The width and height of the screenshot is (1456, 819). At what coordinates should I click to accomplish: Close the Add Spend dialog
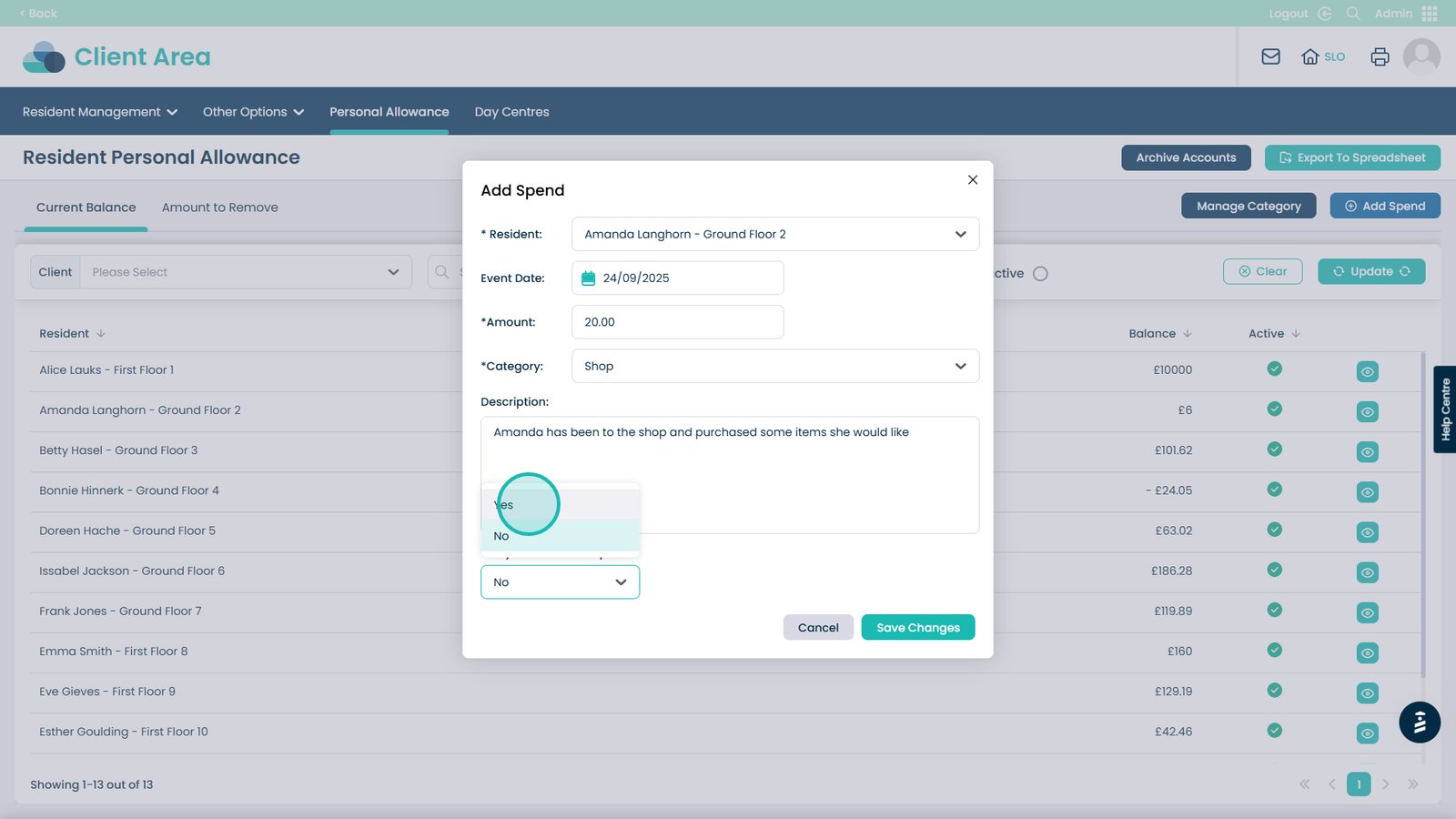coord(972,180)
